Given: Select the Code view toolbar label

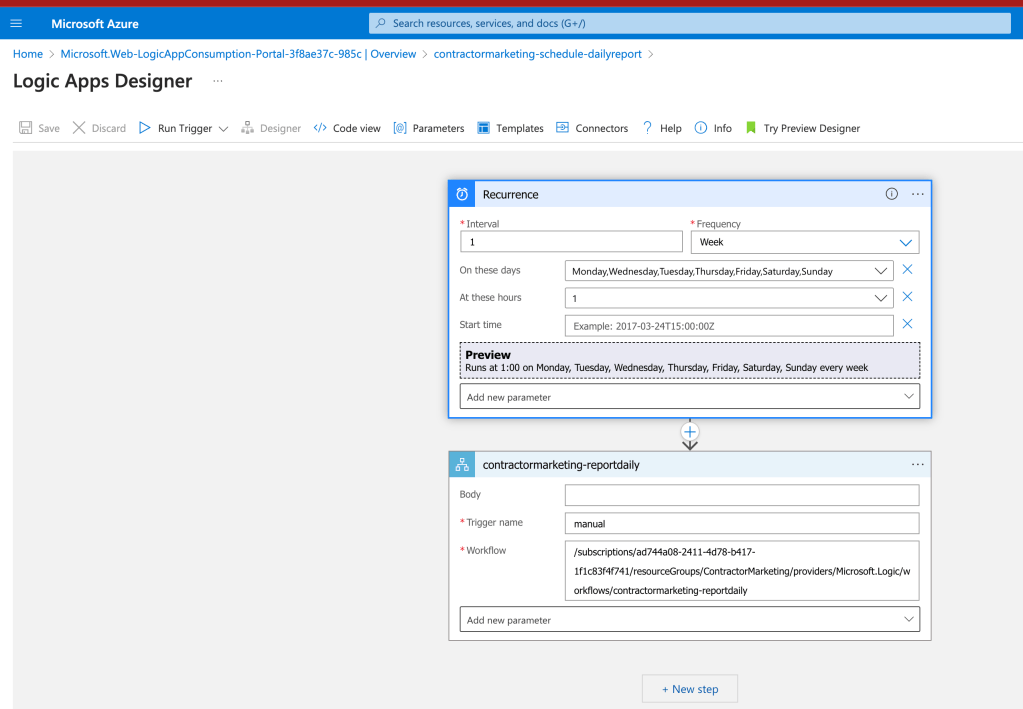Looking at the screenshot, I should pos(356,128).
